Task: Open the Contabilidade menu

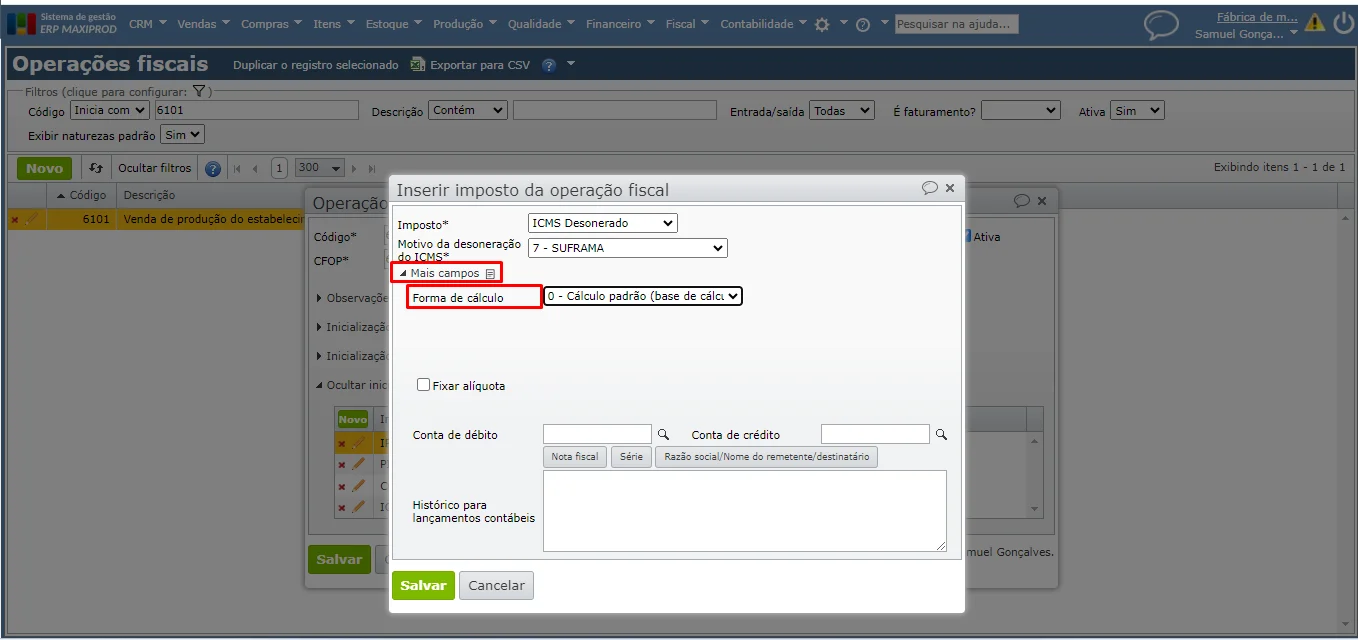Action: (x=764, y=24)
